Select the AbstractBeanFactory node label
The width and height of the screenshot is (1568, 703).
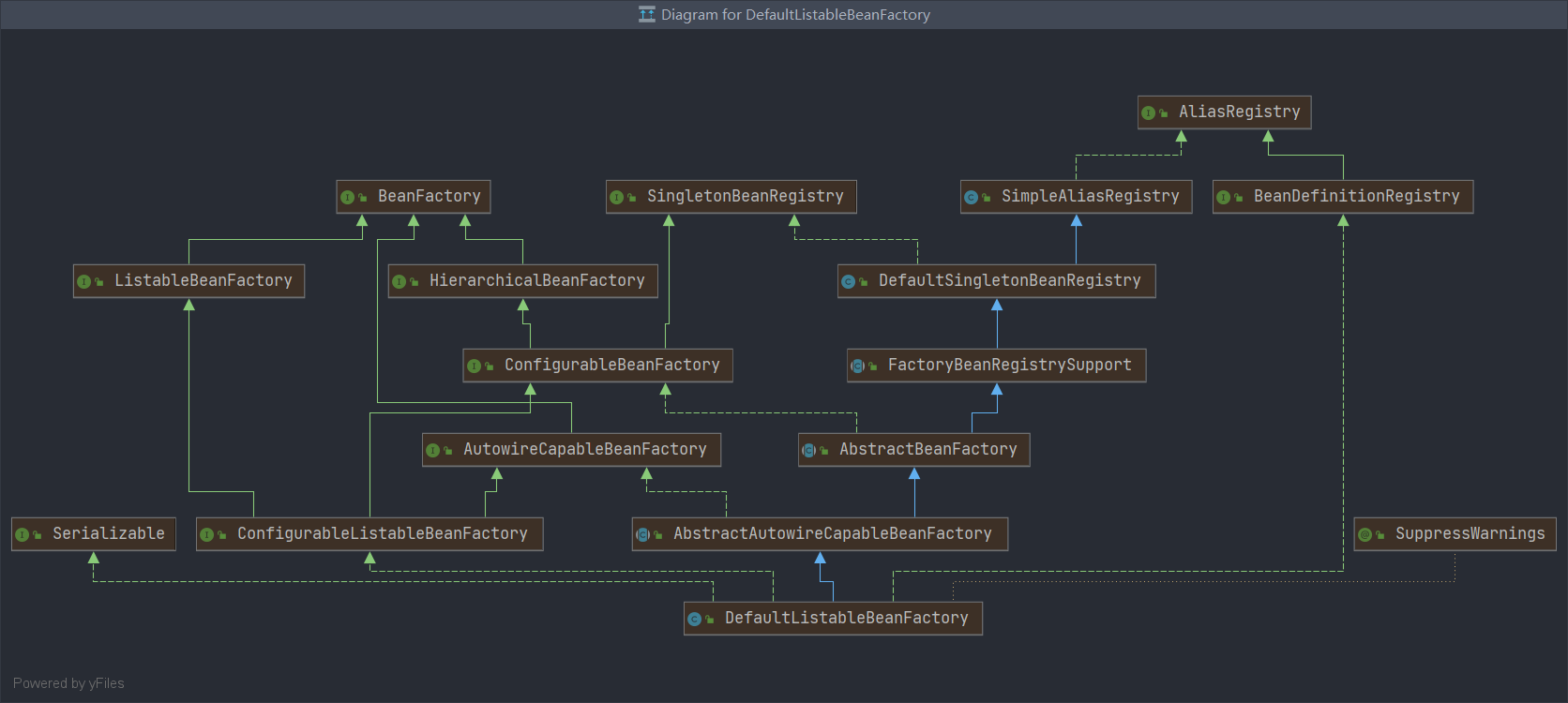927,449
